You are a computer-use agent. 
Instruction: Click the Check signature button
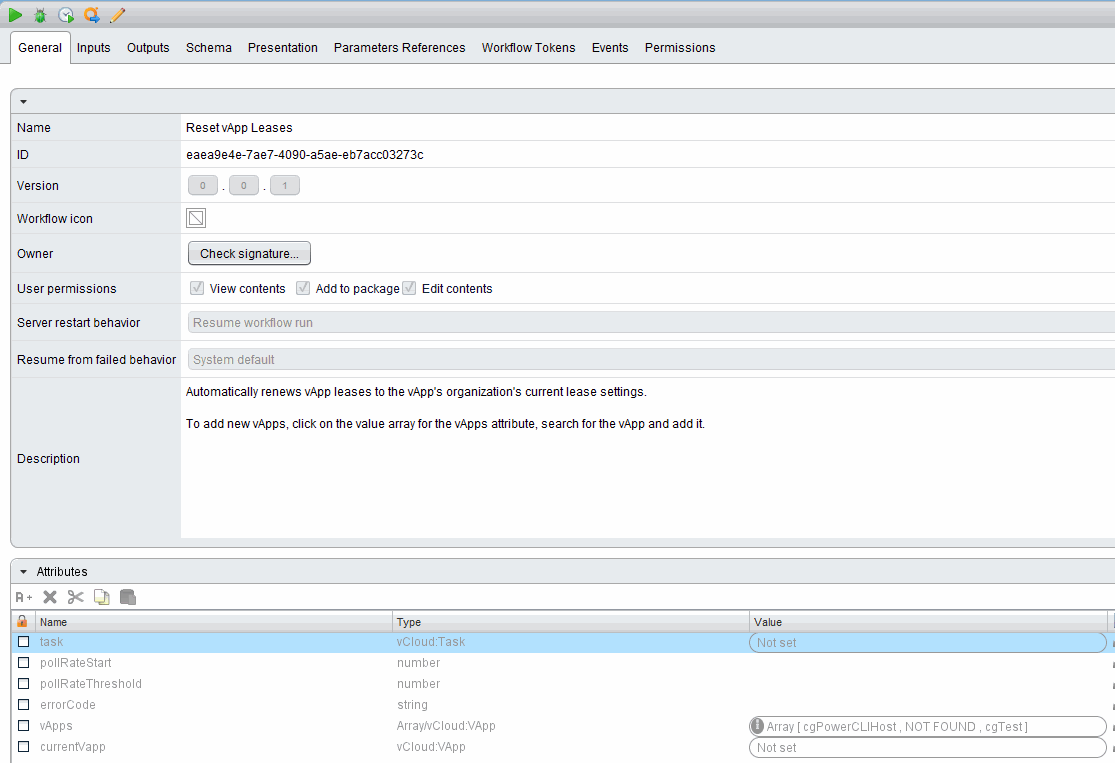click(249, 254)
